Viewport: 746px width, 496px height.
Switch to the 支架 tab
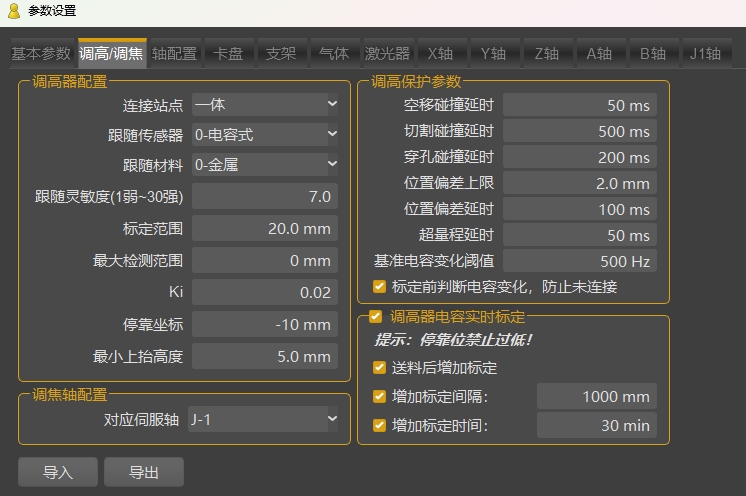(x=281, y=53)
